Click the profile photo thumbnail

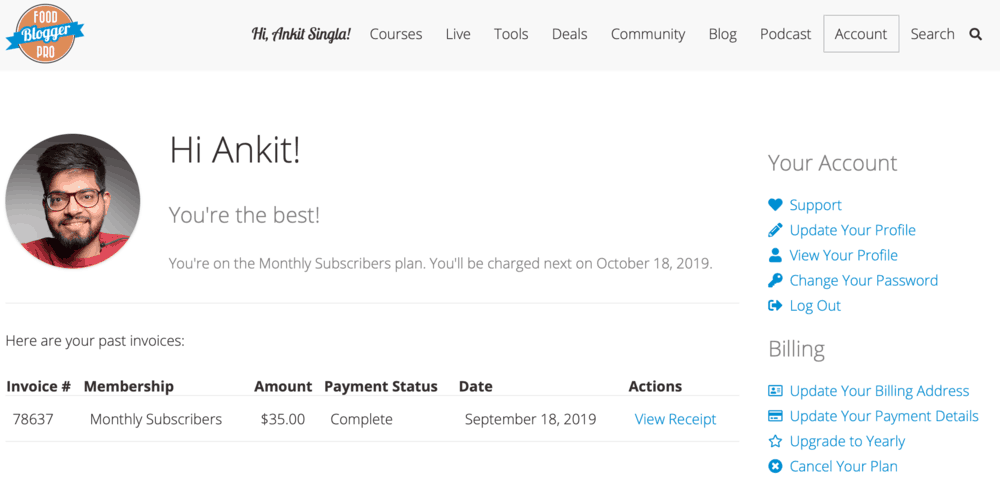click(x=73, y=201)
